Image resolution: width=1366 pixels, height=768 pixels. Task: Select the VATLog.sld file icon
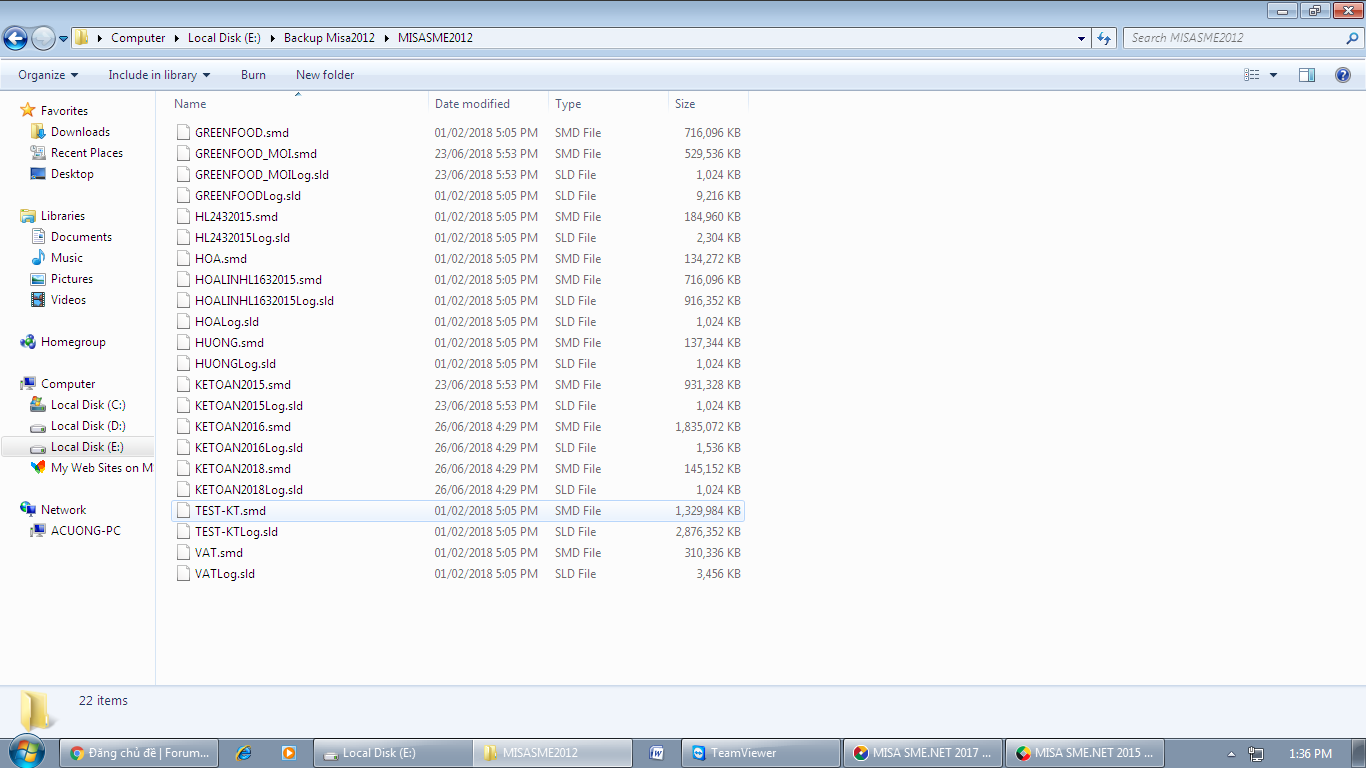[x=183, y=573]
